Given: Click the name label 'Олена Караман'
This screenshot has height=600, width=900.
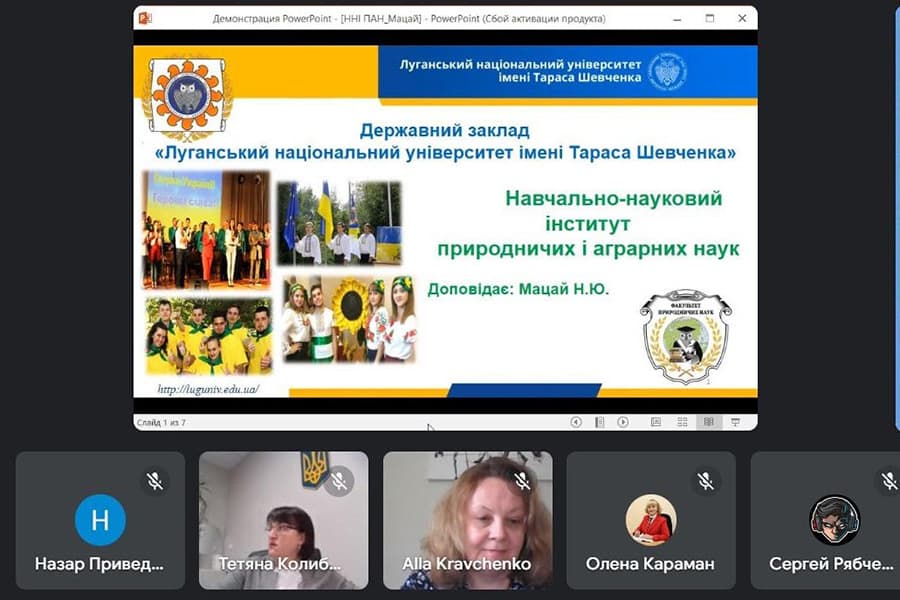Looking at the screenshot, I should [650, 564].
